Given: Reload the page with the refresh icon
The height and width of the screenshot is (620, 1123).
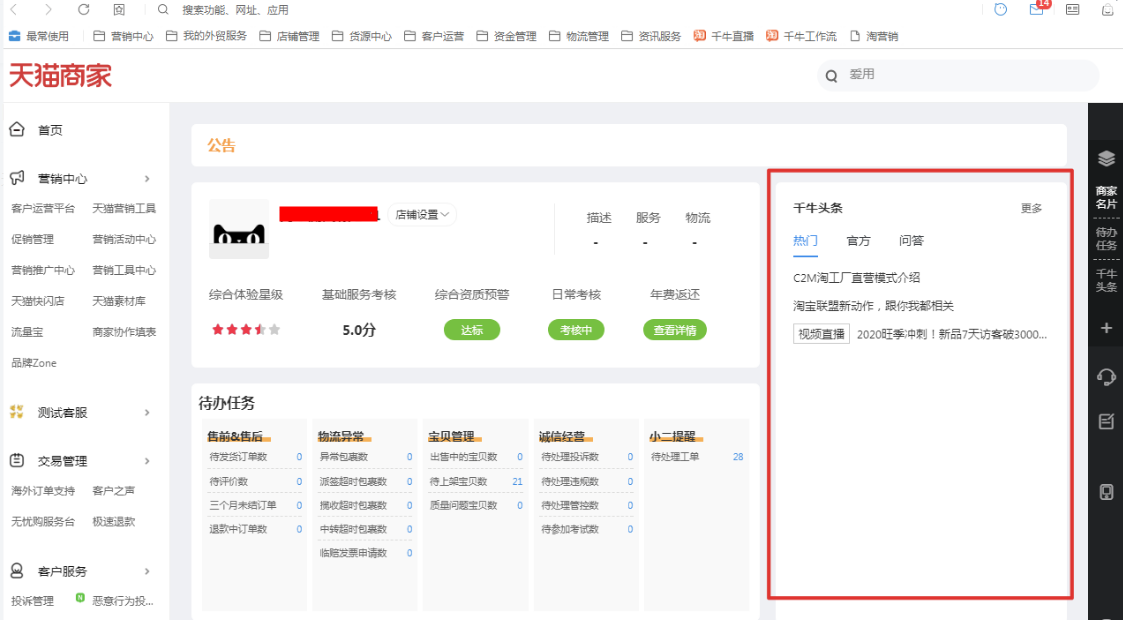Looking at the screenshot, I should coord(84,9).
